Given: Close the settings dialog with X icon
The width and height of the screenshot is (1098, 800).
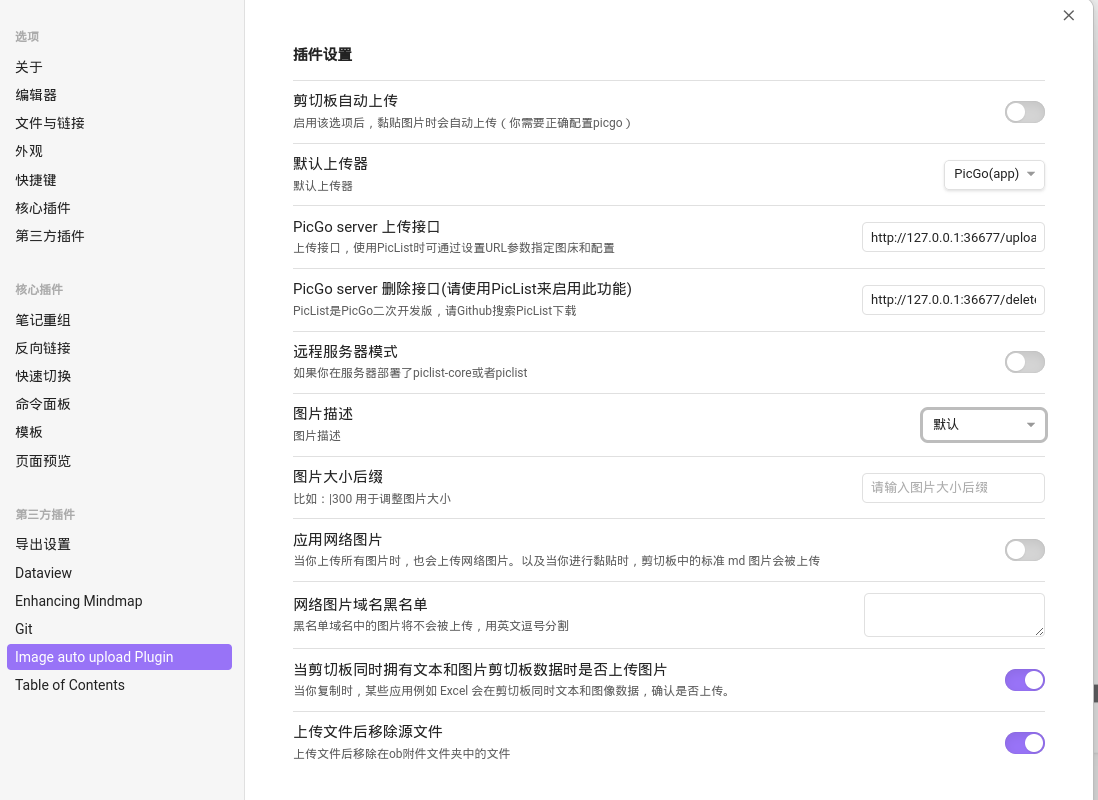Looking at the screenshot, I should click(x=1069, y=16).
